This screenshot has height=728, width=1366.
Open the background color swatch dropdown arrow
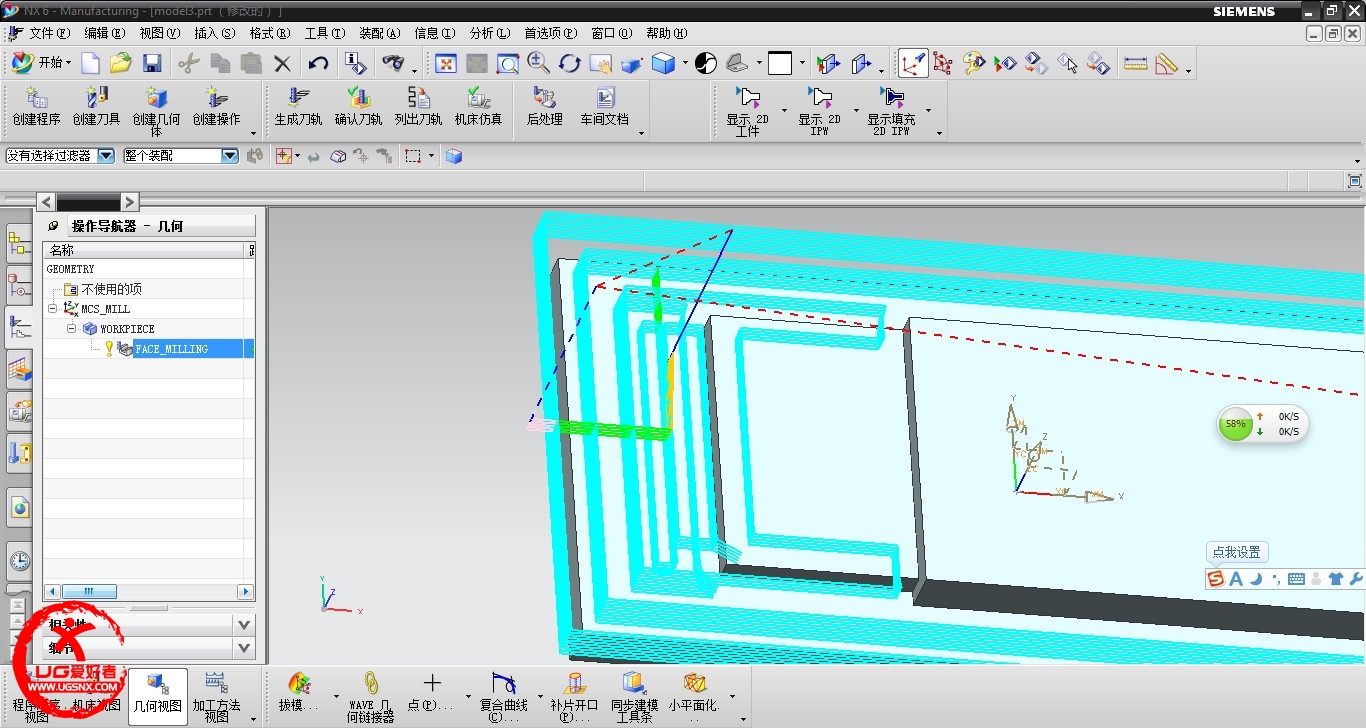[x=802, y=64]
